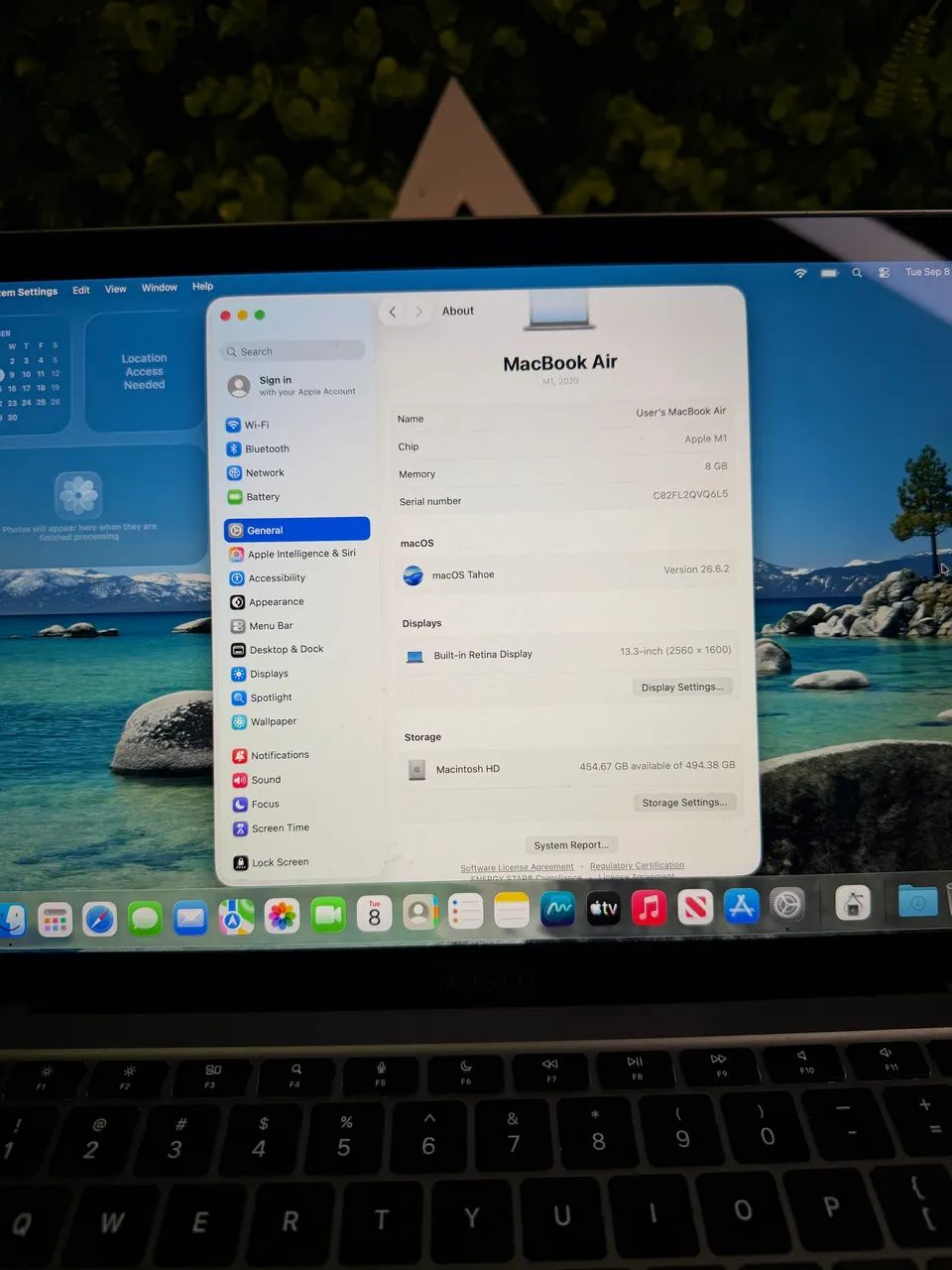Open Desktop & Dock settings

tap(278, 649)
